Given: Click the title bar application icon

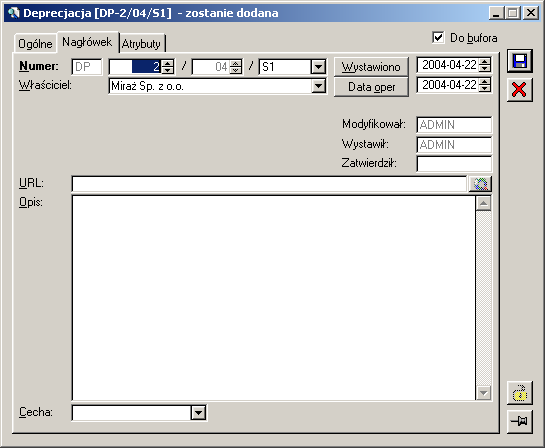Looking at the screenshot, I should coord(14,13).
